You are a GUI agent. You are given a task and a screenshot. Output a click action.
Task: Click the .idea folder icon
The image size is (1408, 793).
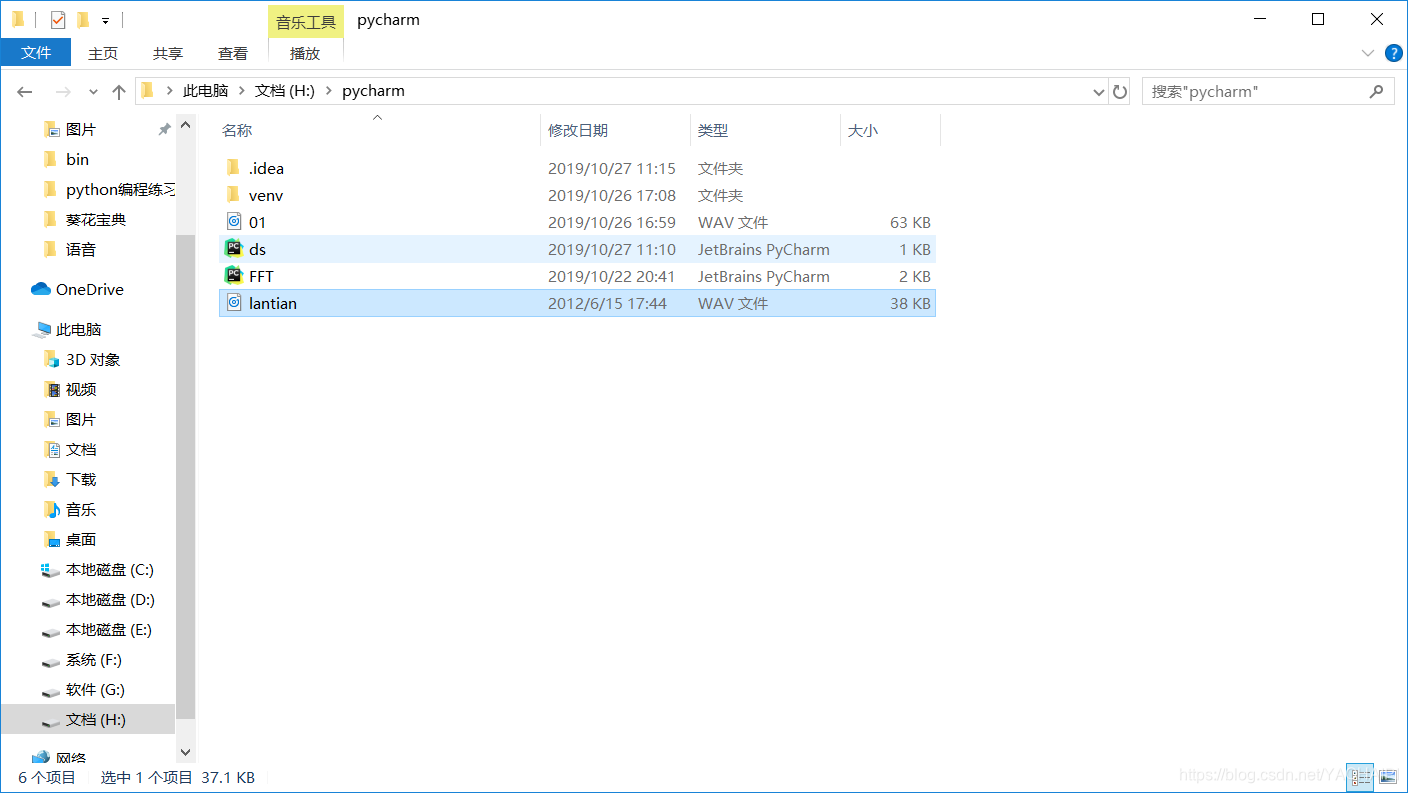coord(233,168)
